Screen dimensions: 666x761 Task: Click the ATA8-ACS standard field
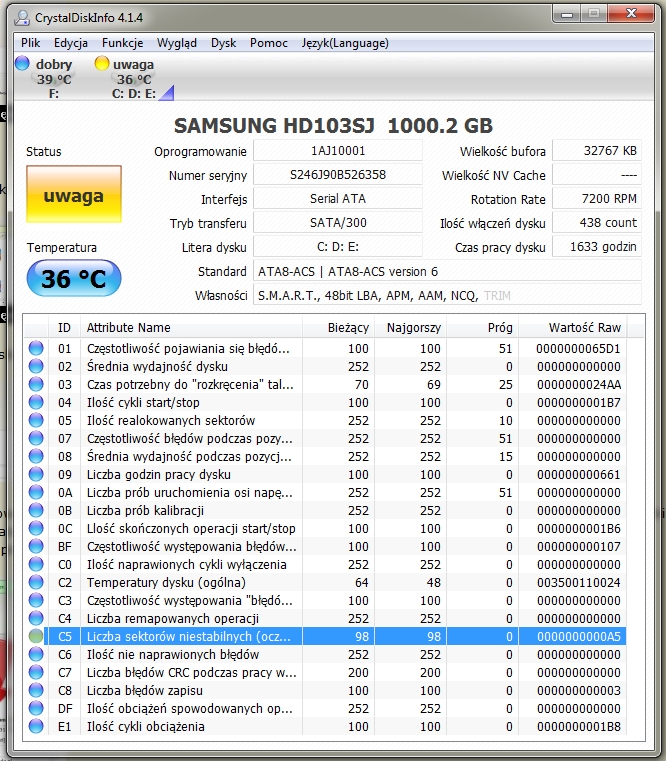pos(447,271)
